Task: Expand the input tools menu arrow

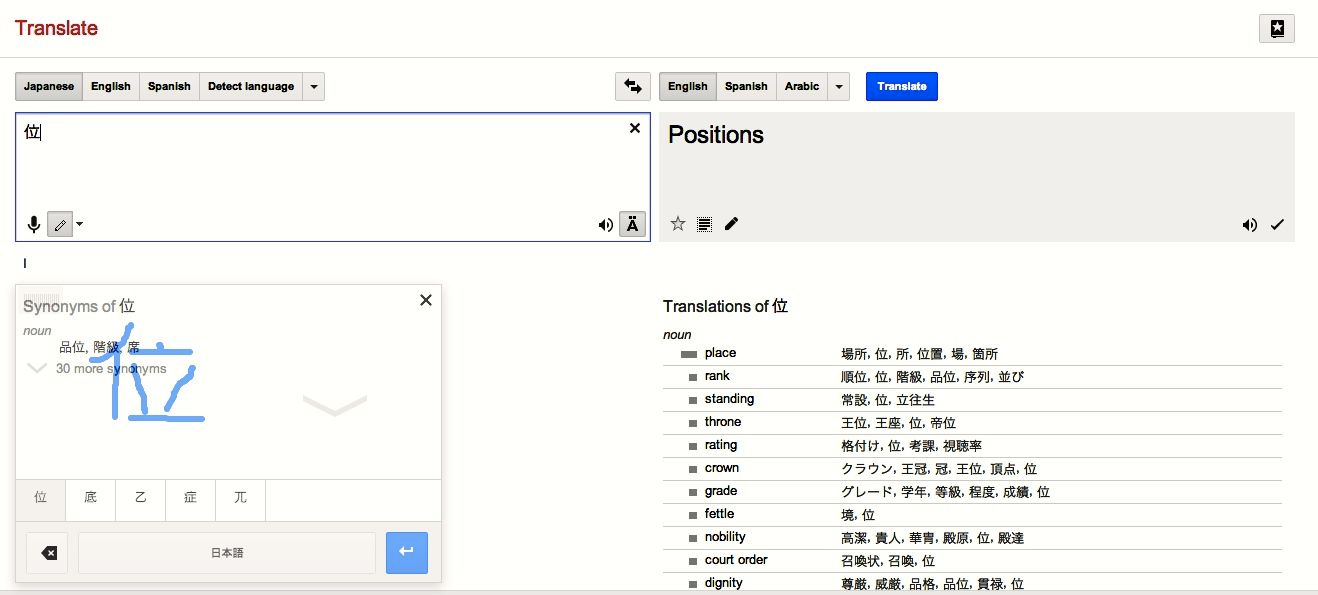Action: click(x=80, y=225)
